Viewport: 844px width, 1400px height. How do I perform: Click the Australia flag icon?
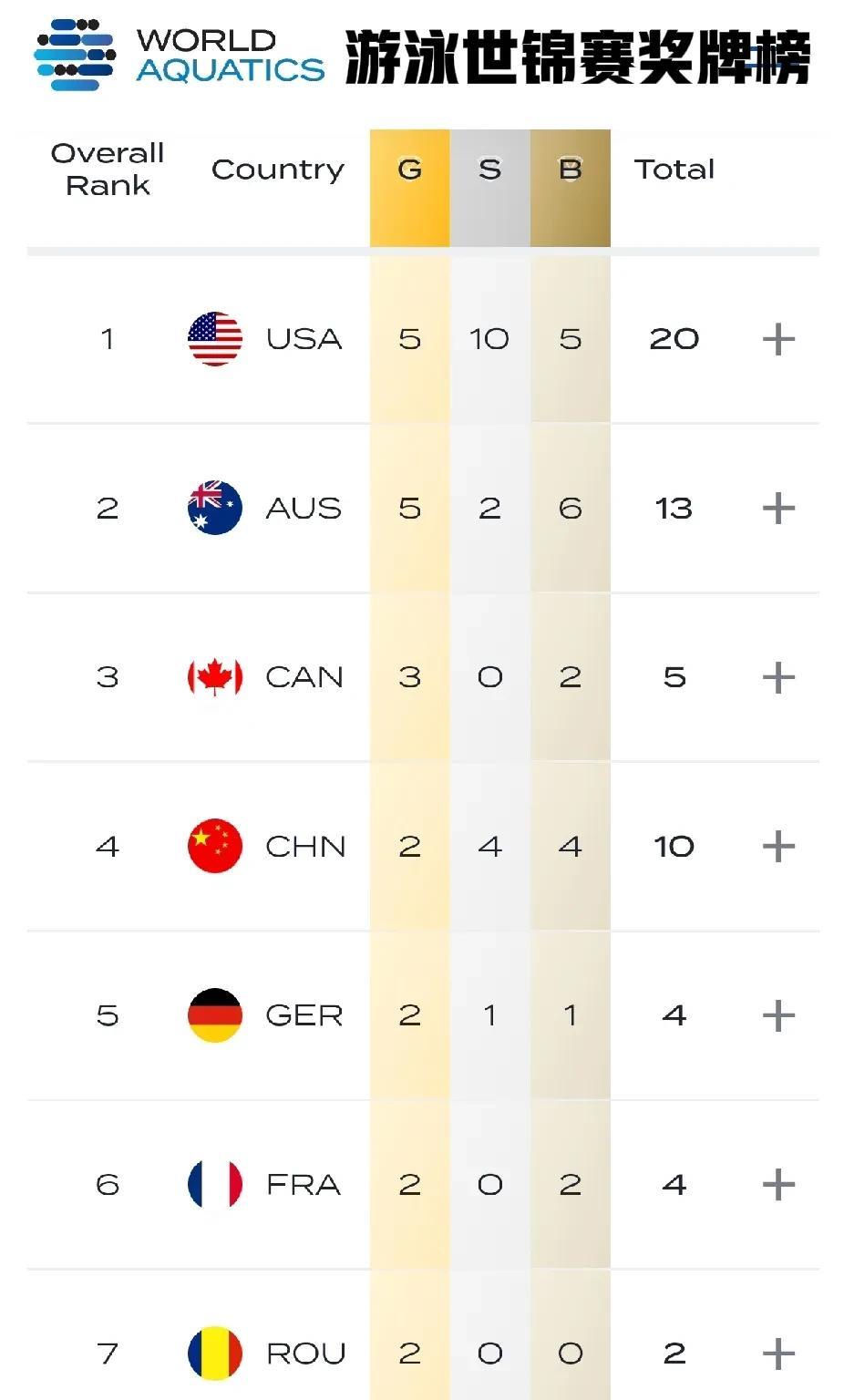click(215, 508)
